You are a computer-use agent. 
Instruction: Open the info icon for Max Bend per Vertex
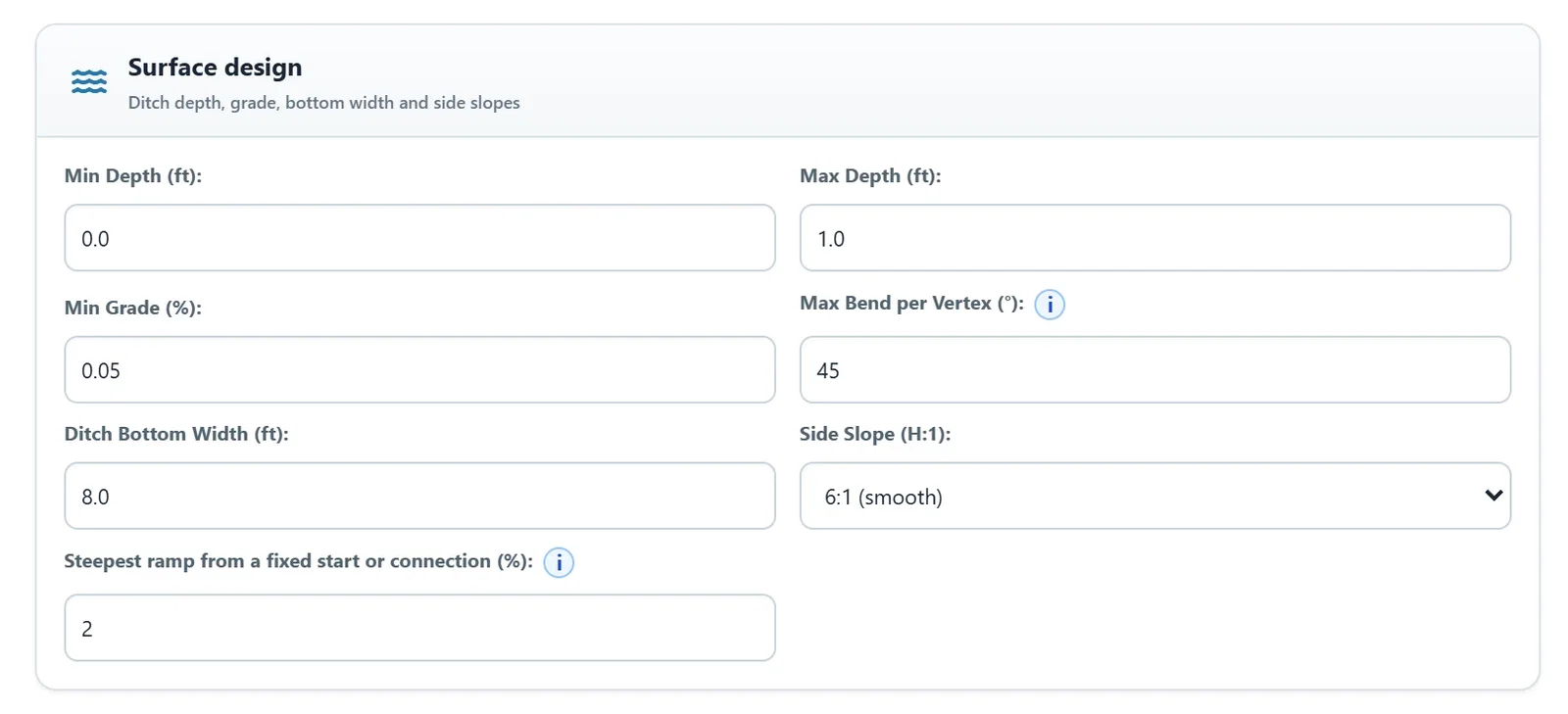point(1050,305)
